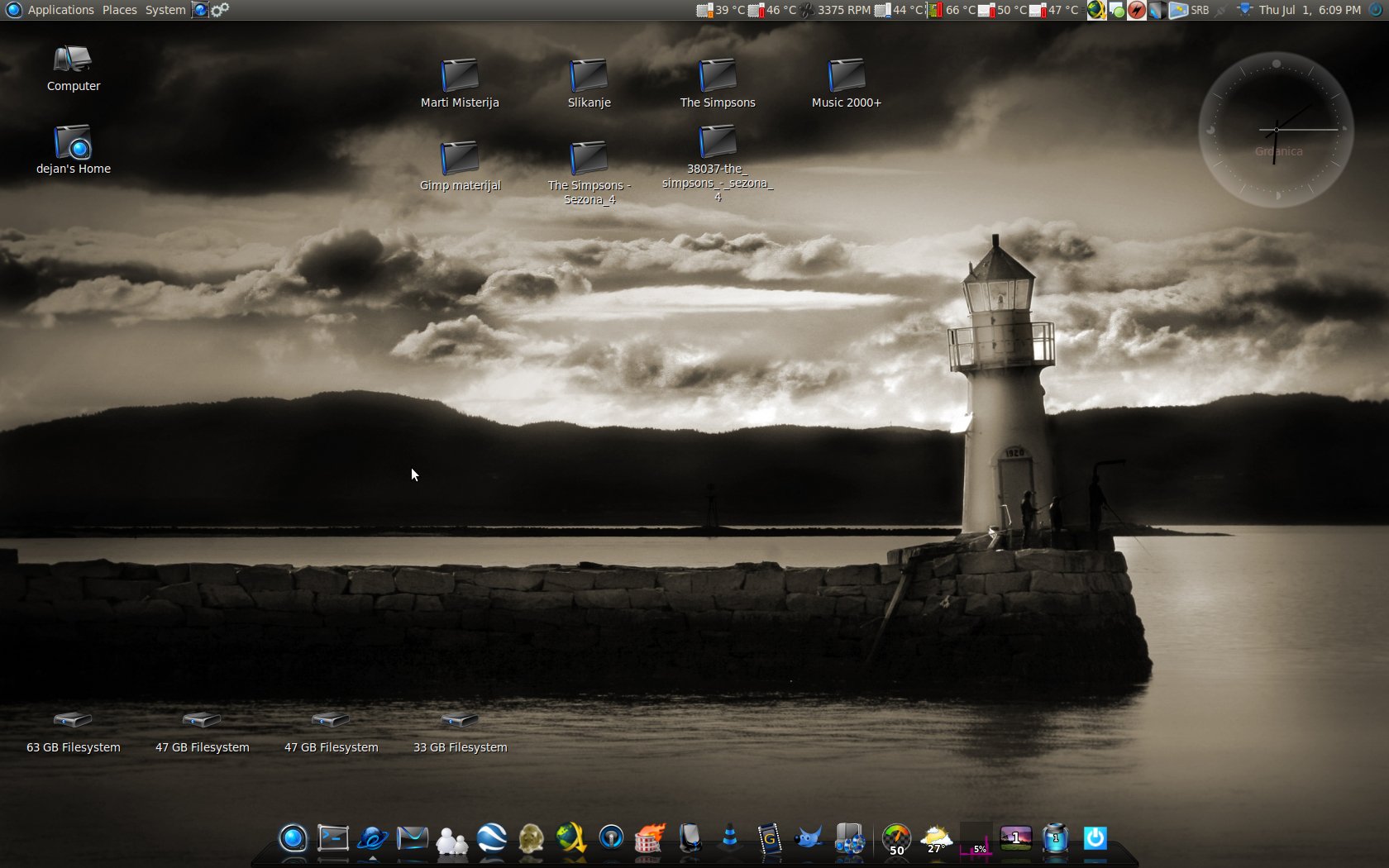This screenshot has width=1389, height=868.
Task: Click the 3375 RPM fan sensor reading
Action: tap(843, 10)
